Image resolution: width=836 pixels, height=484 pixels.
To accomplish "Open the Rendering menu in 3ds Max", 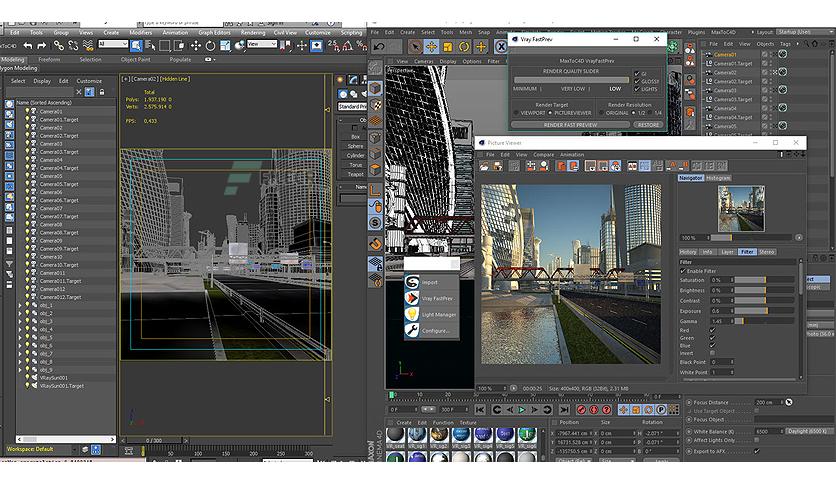I will click(253, 33).
